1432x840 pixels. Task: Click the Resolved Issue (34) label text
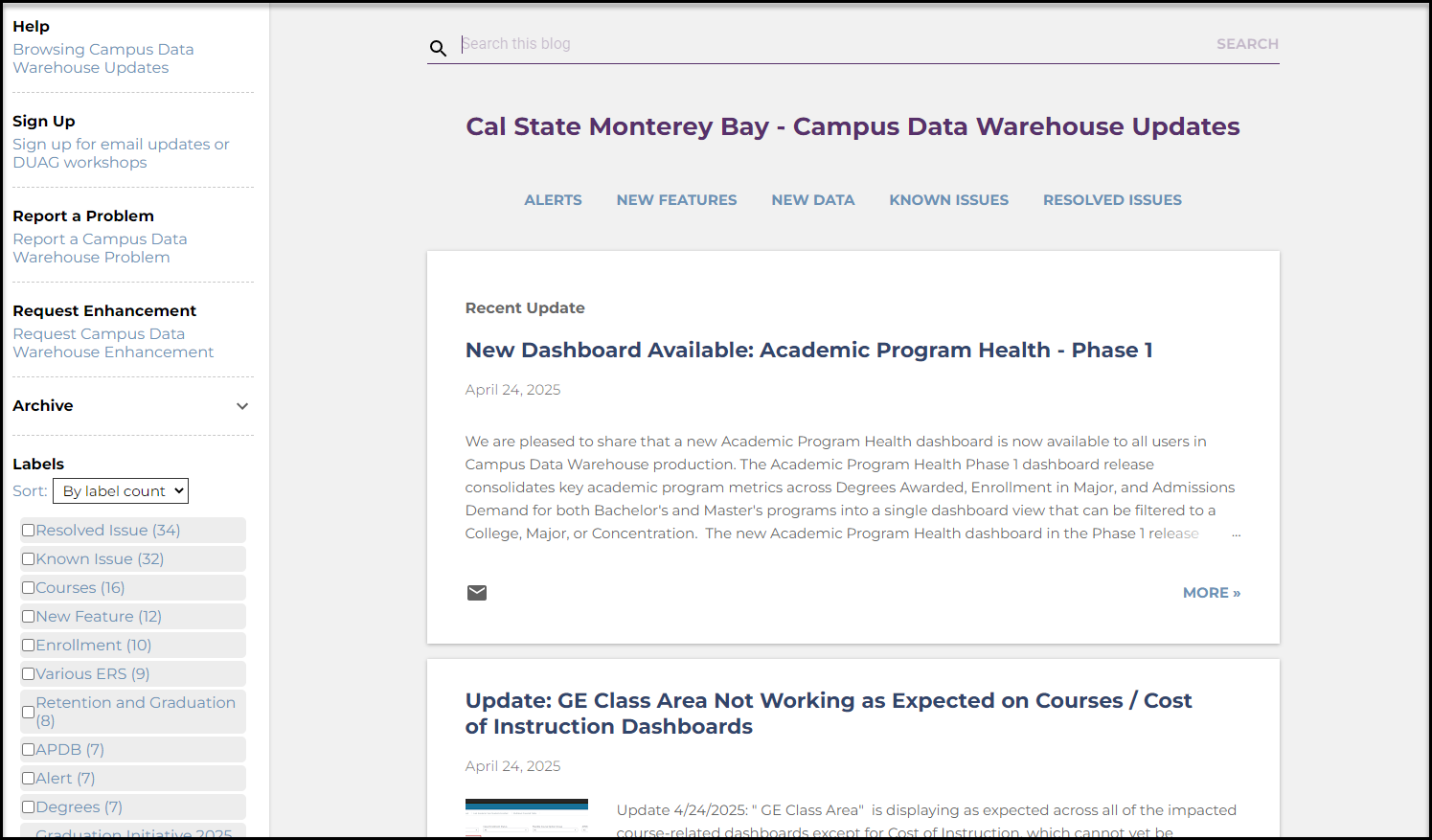(x=108, y=531)
